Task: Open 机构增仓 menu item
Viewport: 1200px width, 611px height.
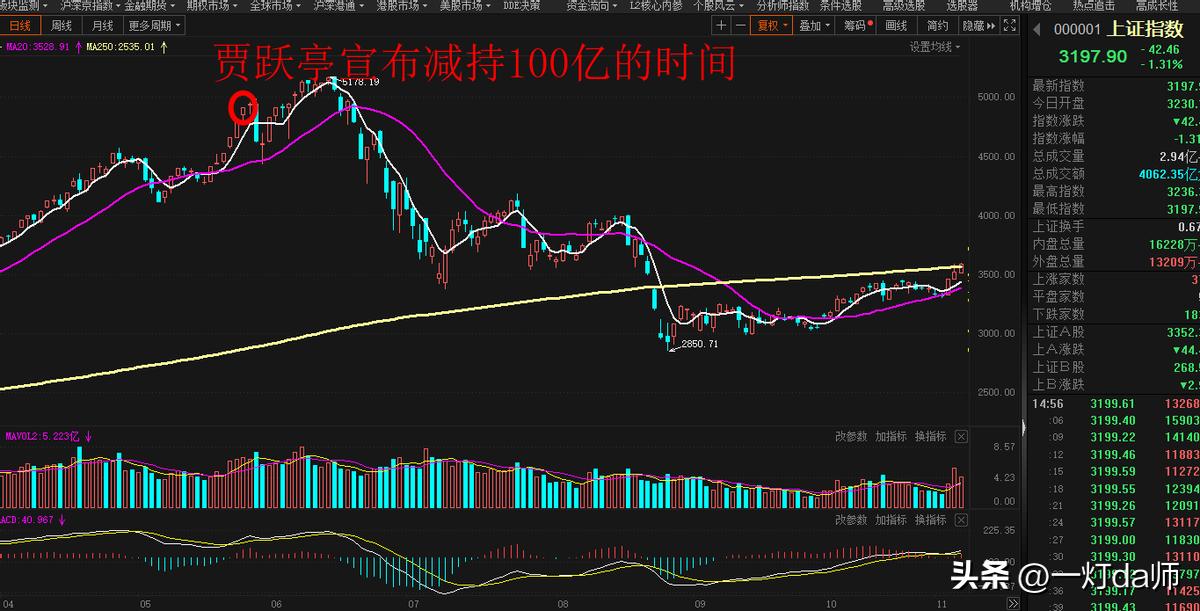Action: [x=1032, y=5]
